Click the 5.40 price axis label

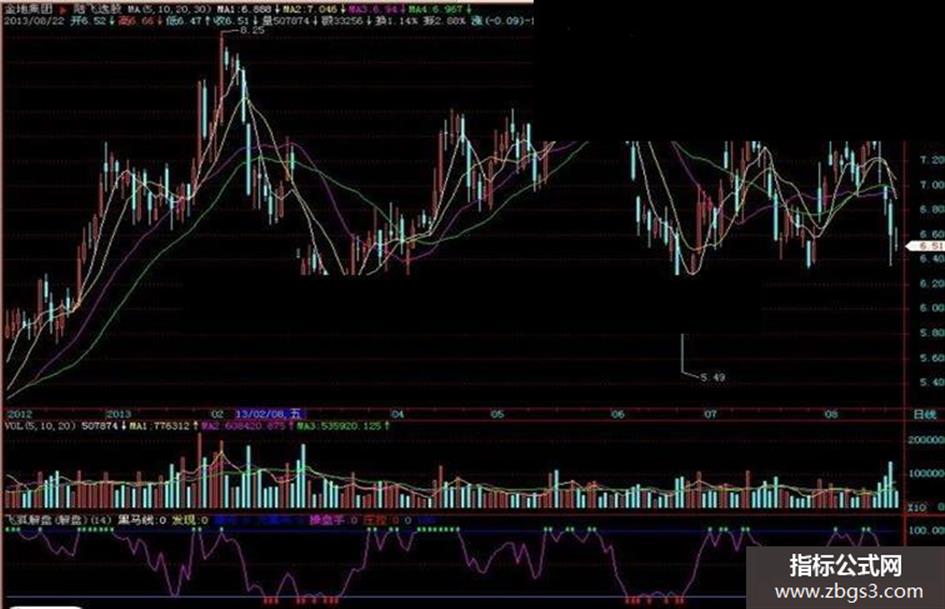click(x=932, y=382)
